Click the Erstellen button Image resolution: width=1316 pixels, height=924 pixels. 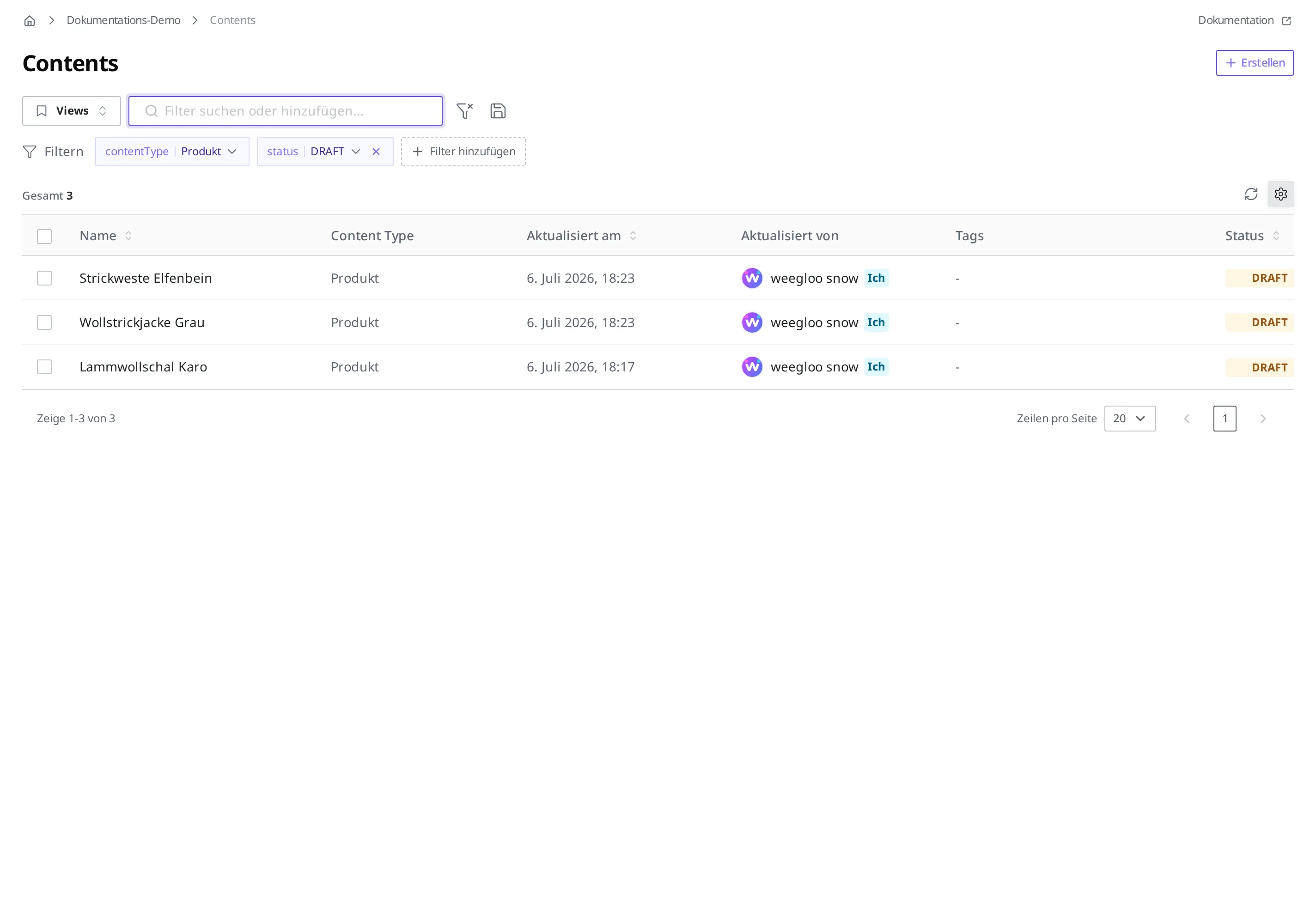1254,62
